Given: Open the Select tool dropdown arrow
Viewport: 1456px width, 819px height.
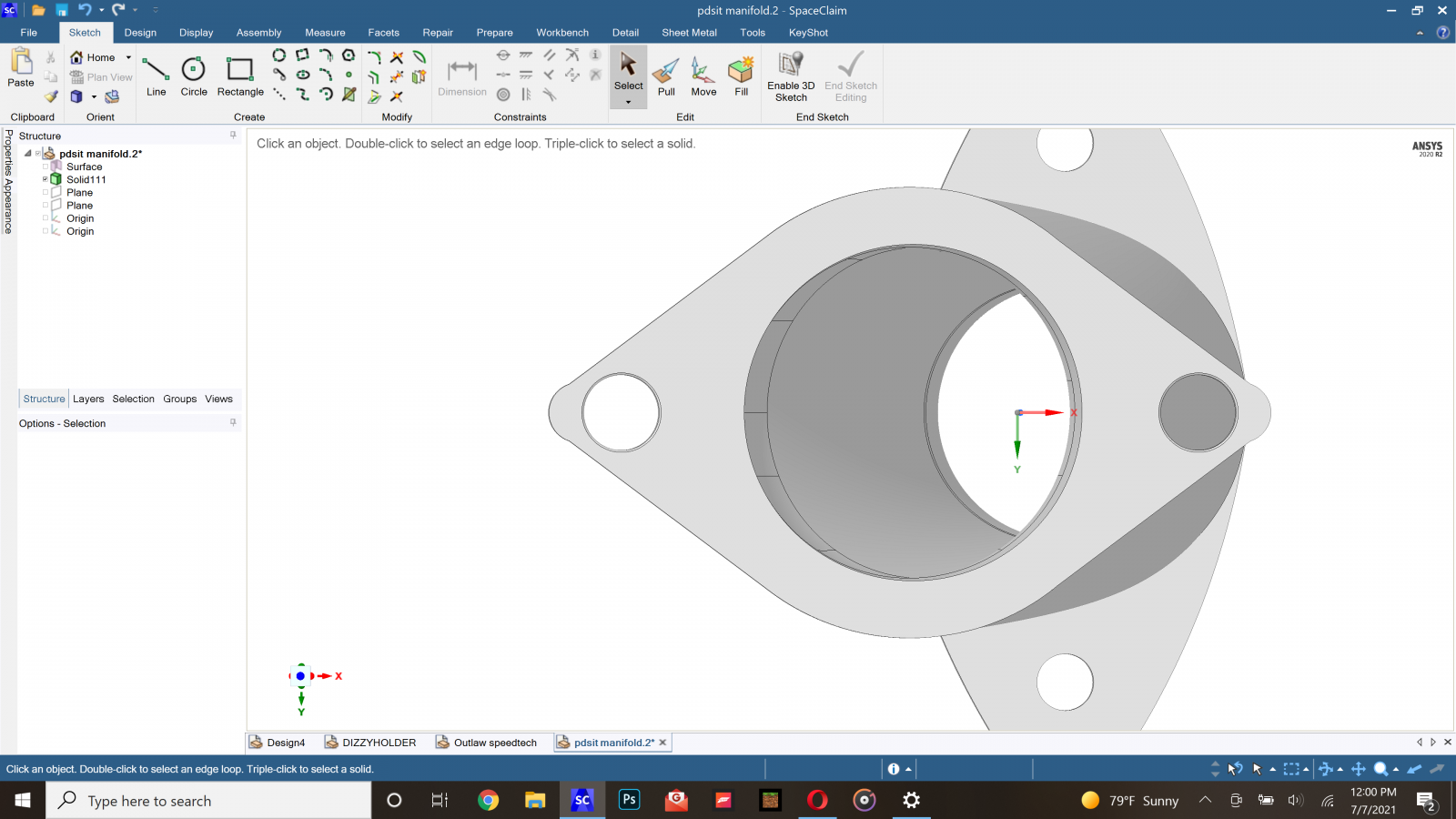Looking at the screenshot, I should coord(628,102).
